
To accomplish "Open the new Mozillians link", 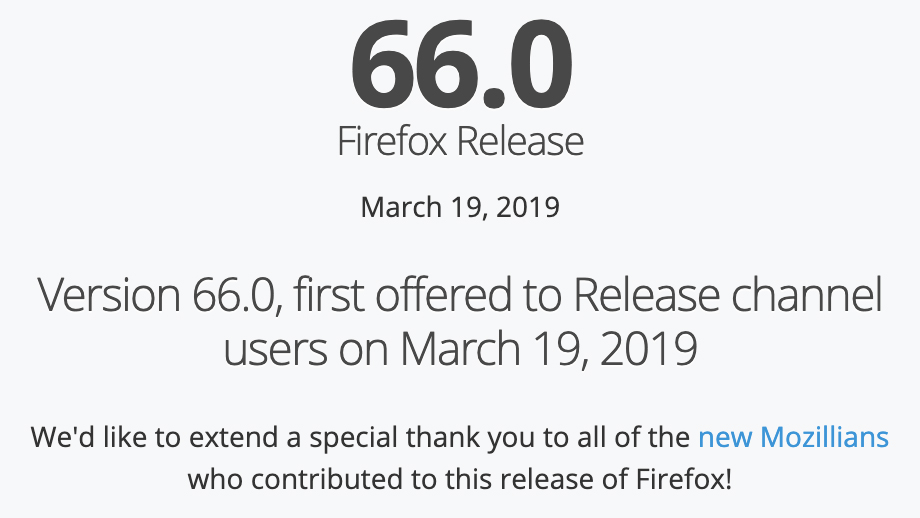I will [793, 437].
